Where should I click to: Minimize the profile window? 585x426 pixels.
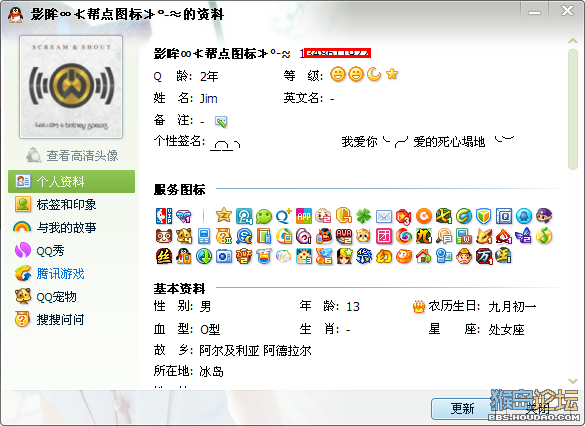(534, 12)
